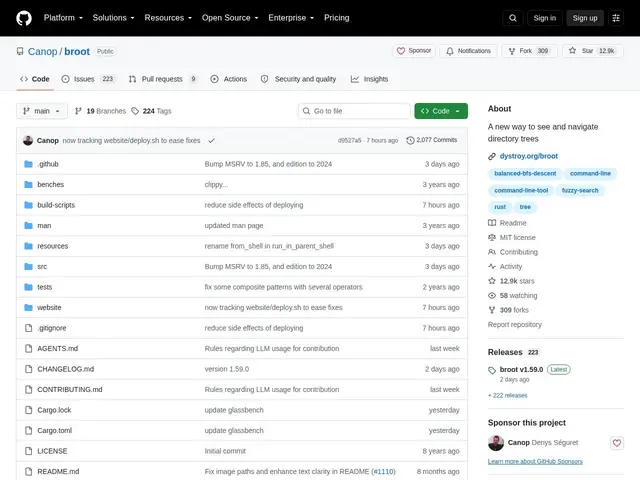640x480 pixels.
Task: Open the appearance settings icon beside Sign up
Action: (x=616, y=18)
